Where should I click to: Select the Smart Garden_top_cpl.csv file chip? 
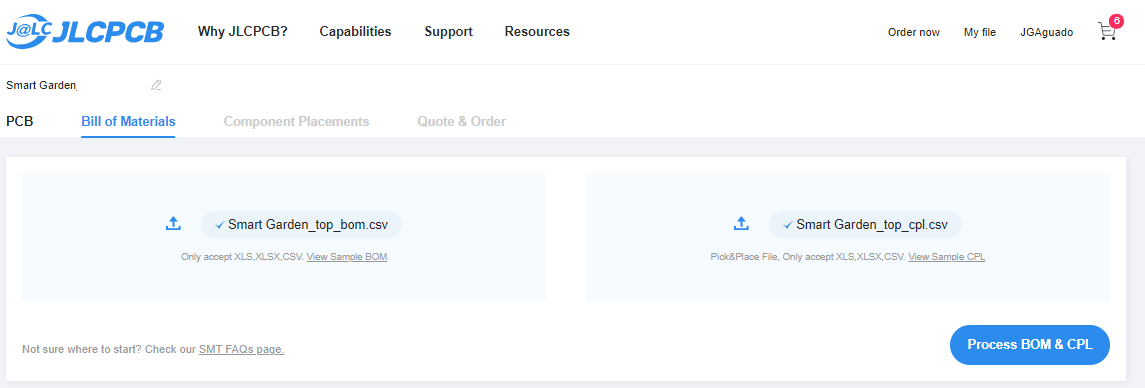click(x=865, y=225)
